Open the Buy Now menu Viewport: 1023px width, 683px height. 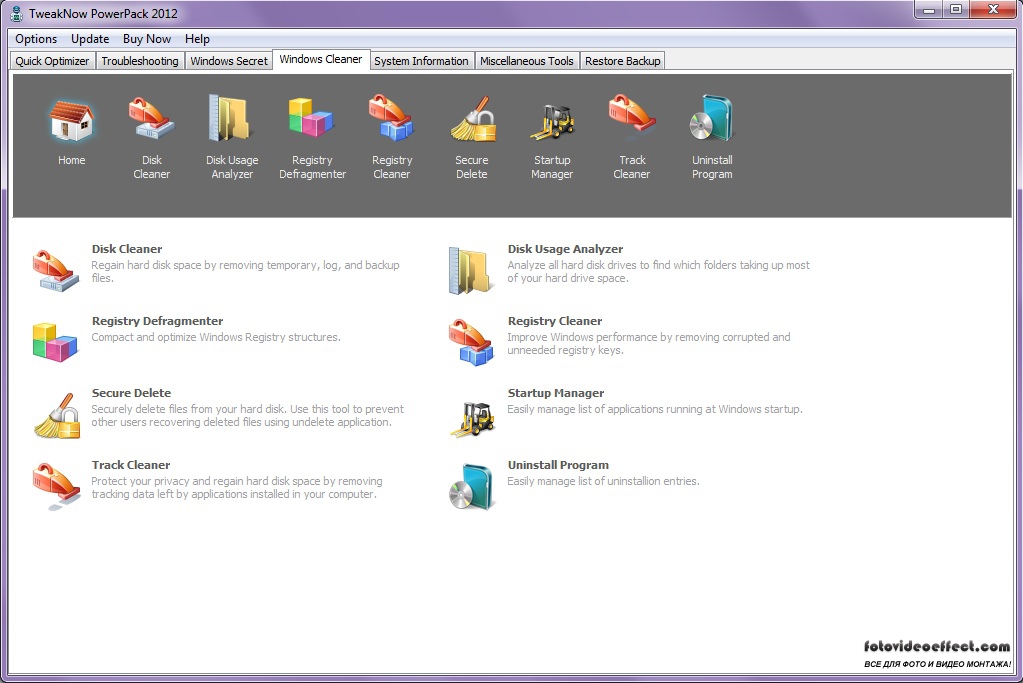147,39
